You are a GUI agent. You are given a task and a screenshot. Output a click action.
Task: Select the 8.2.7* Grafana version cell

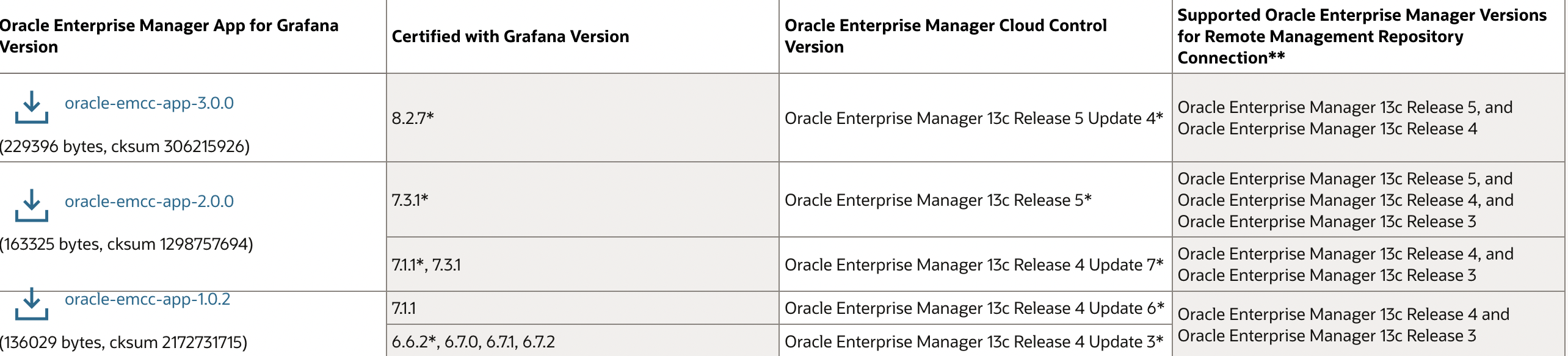tap(583, 118)
